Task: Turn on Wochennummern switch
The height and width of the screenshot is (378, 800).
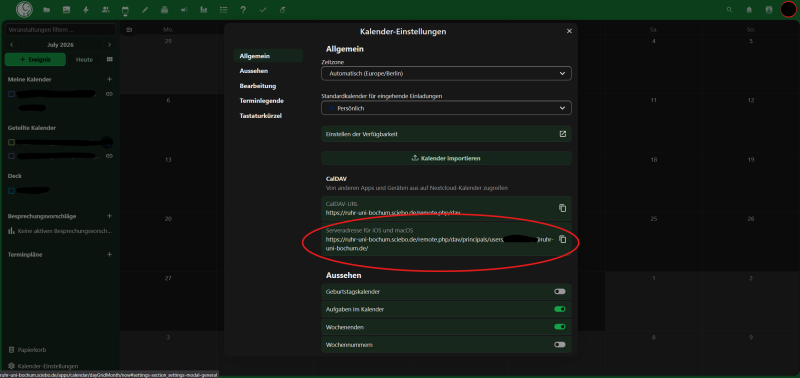Action: 560,345
